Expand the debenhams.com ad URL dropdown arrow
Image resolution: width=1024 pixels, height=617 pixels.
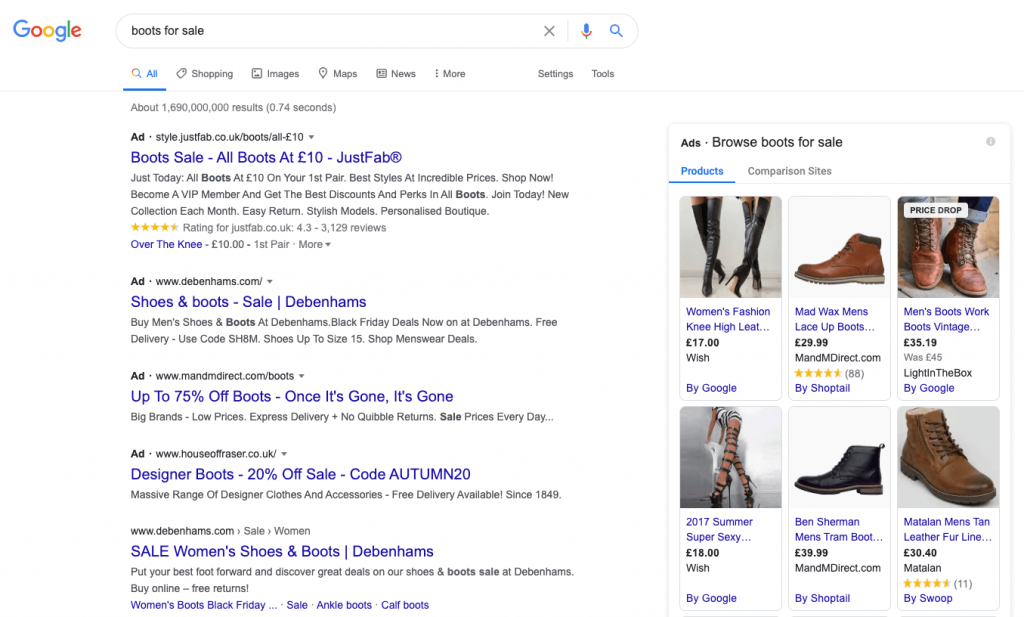pos(270,281)
